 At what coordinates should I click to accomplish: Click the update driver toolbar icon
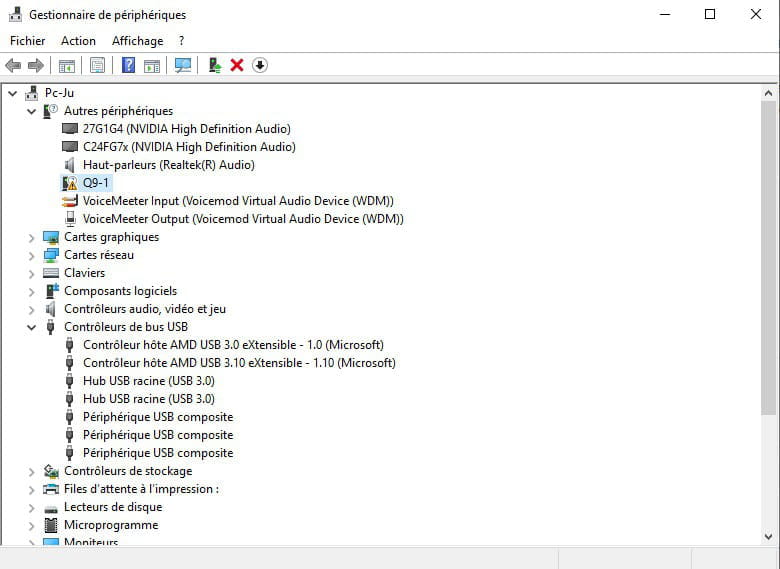coord(214,65)
